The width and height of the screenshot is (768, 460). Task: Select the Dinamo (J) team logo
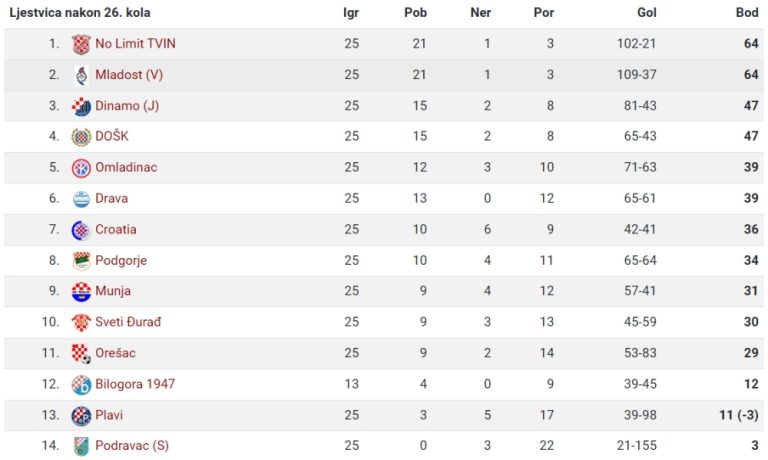[81, 106]
